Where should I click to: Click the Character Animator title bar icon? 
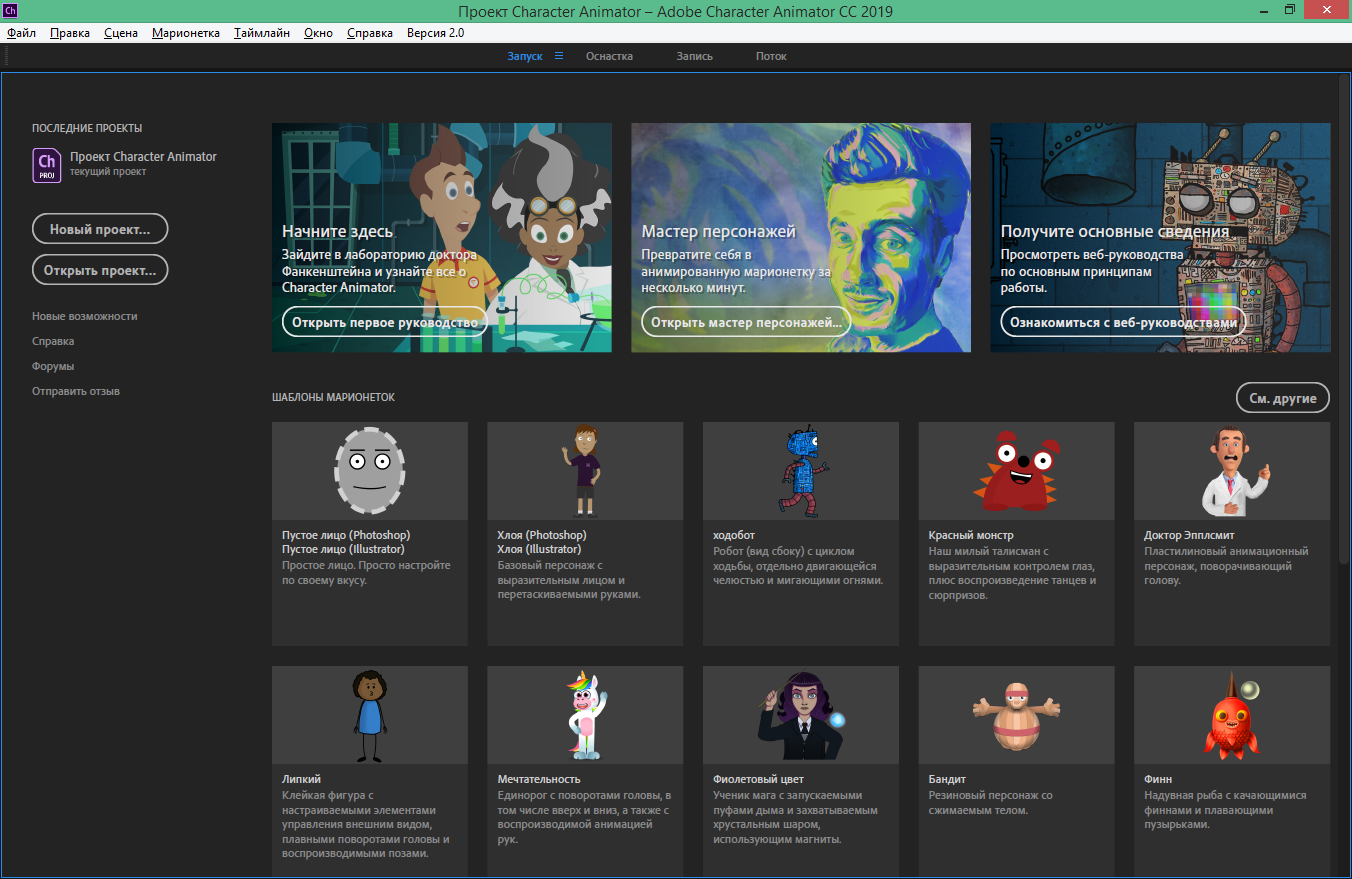(10, 10)
